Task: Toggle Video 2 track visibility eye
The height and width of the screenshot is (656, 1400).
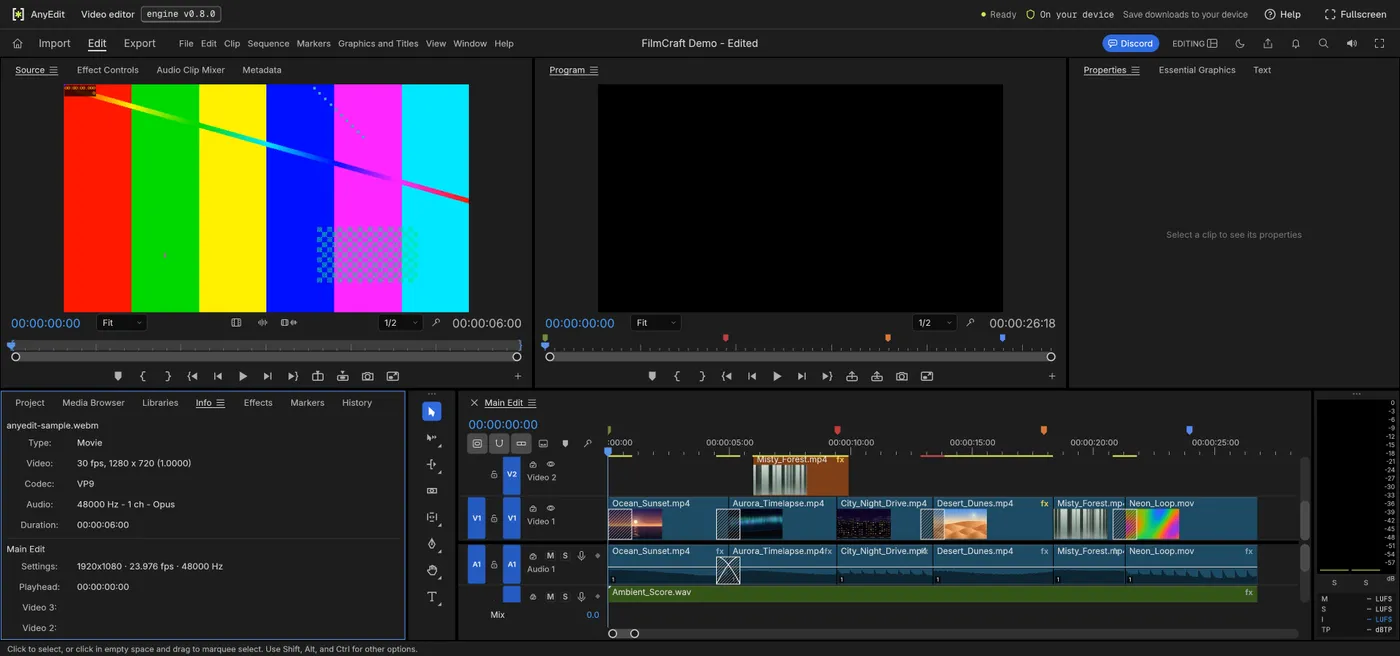Action: coord(550,464)
